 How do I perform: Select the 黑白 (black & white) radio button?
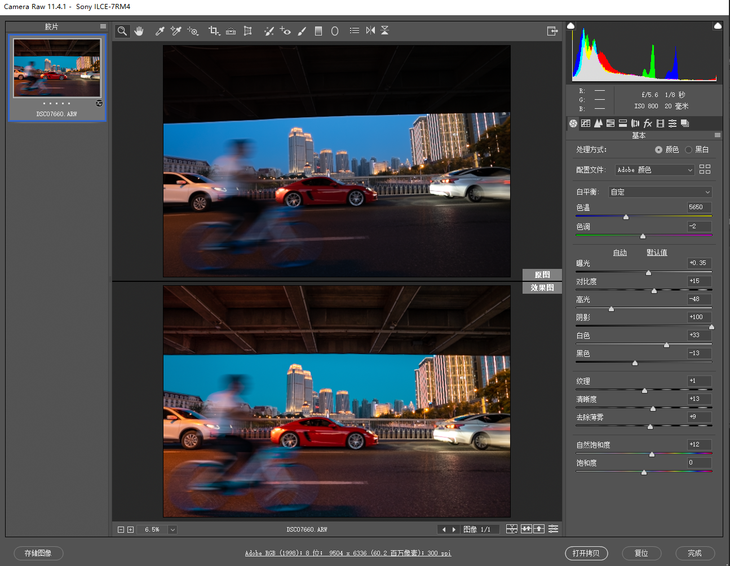point(688,149)
